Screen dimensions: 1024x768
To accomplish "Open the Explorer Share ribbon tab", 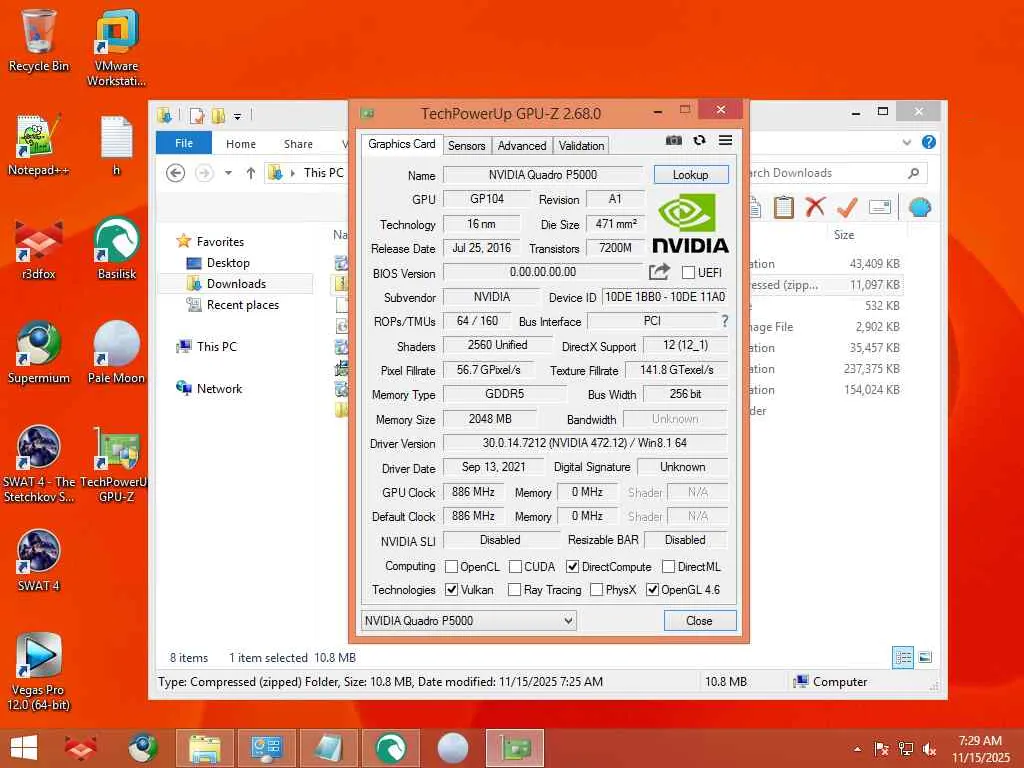I will point(298,144).
